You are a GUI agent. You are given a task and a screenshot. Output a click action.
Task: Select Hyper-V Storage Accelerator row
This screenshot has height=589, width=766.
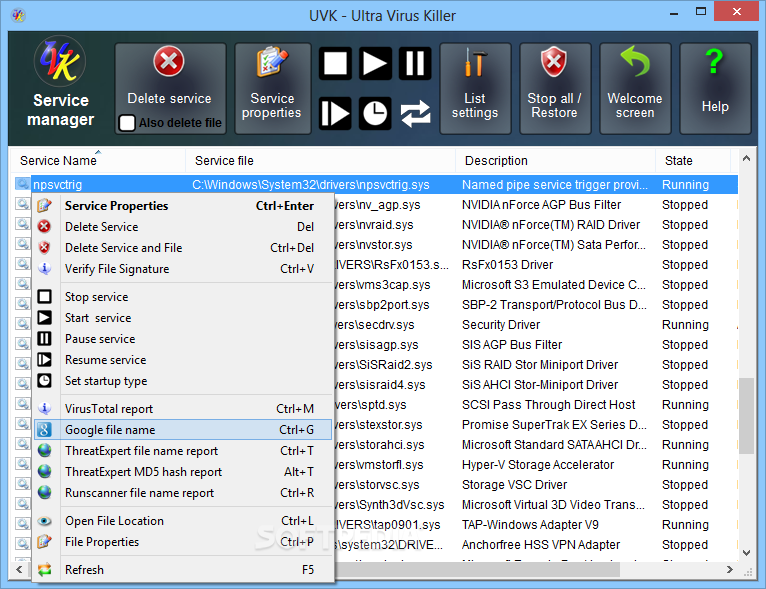click(537, 465)
